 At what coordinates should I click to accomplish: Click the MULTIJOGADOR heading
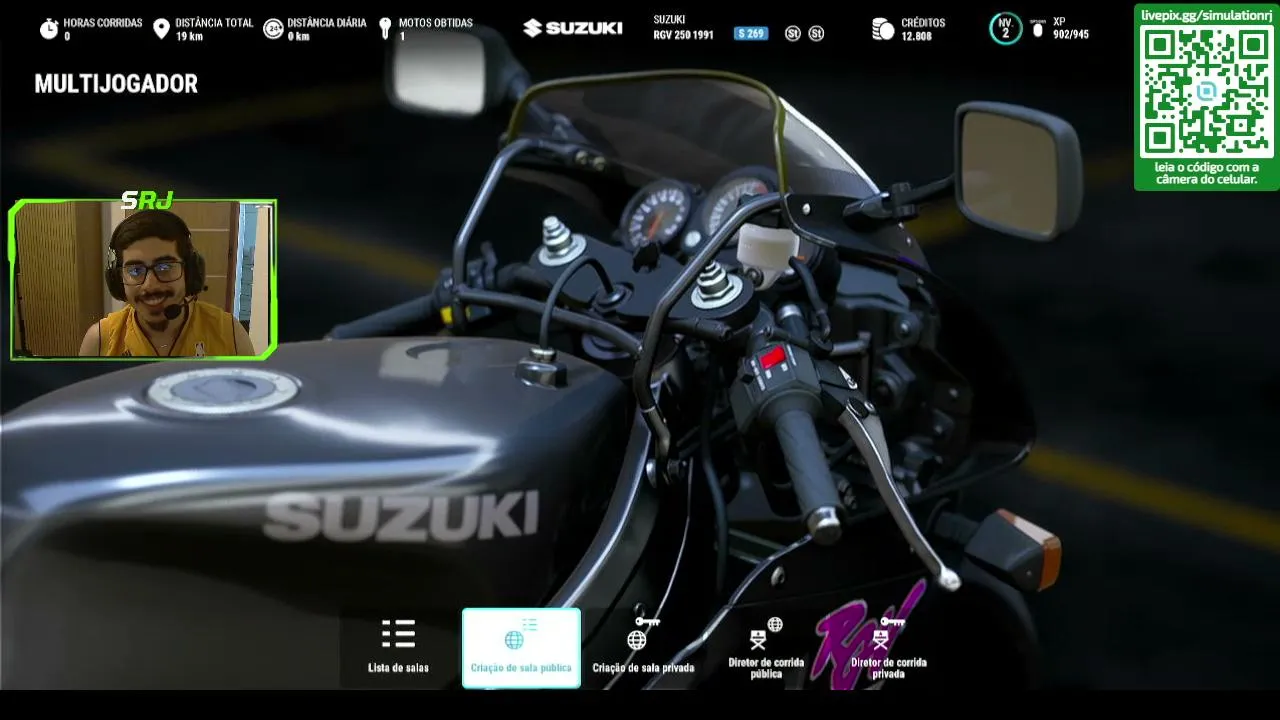pyautogui.click(x=116, y=84)
